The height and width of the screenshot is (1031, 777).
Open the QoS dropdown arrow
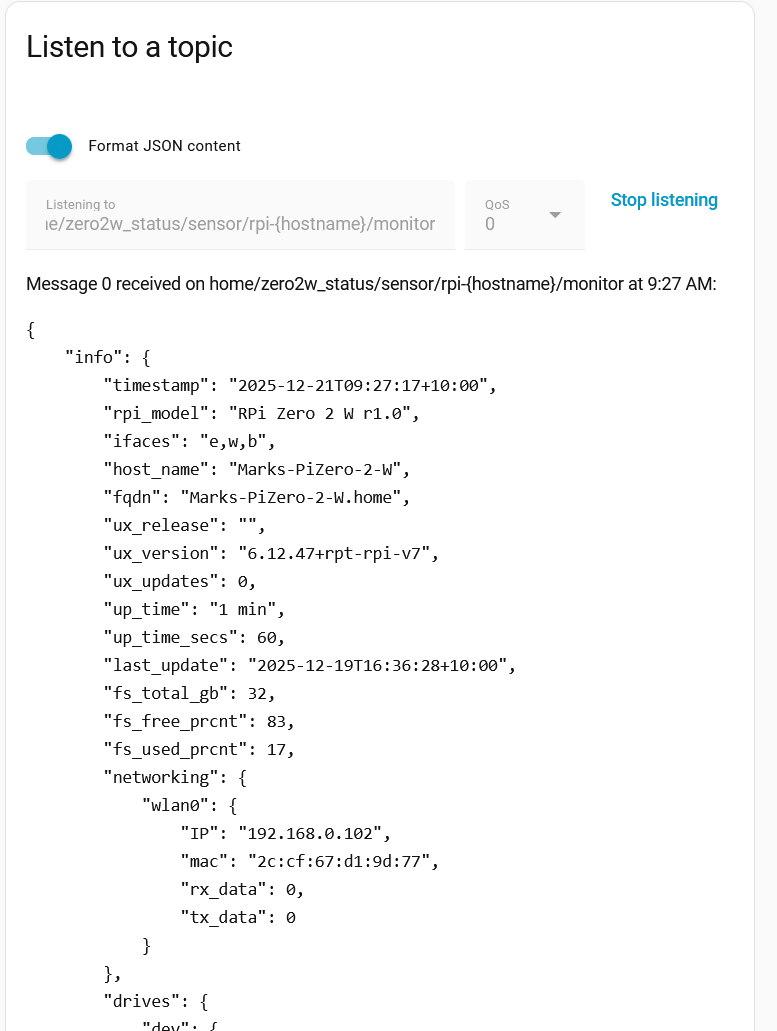point(555,215)
